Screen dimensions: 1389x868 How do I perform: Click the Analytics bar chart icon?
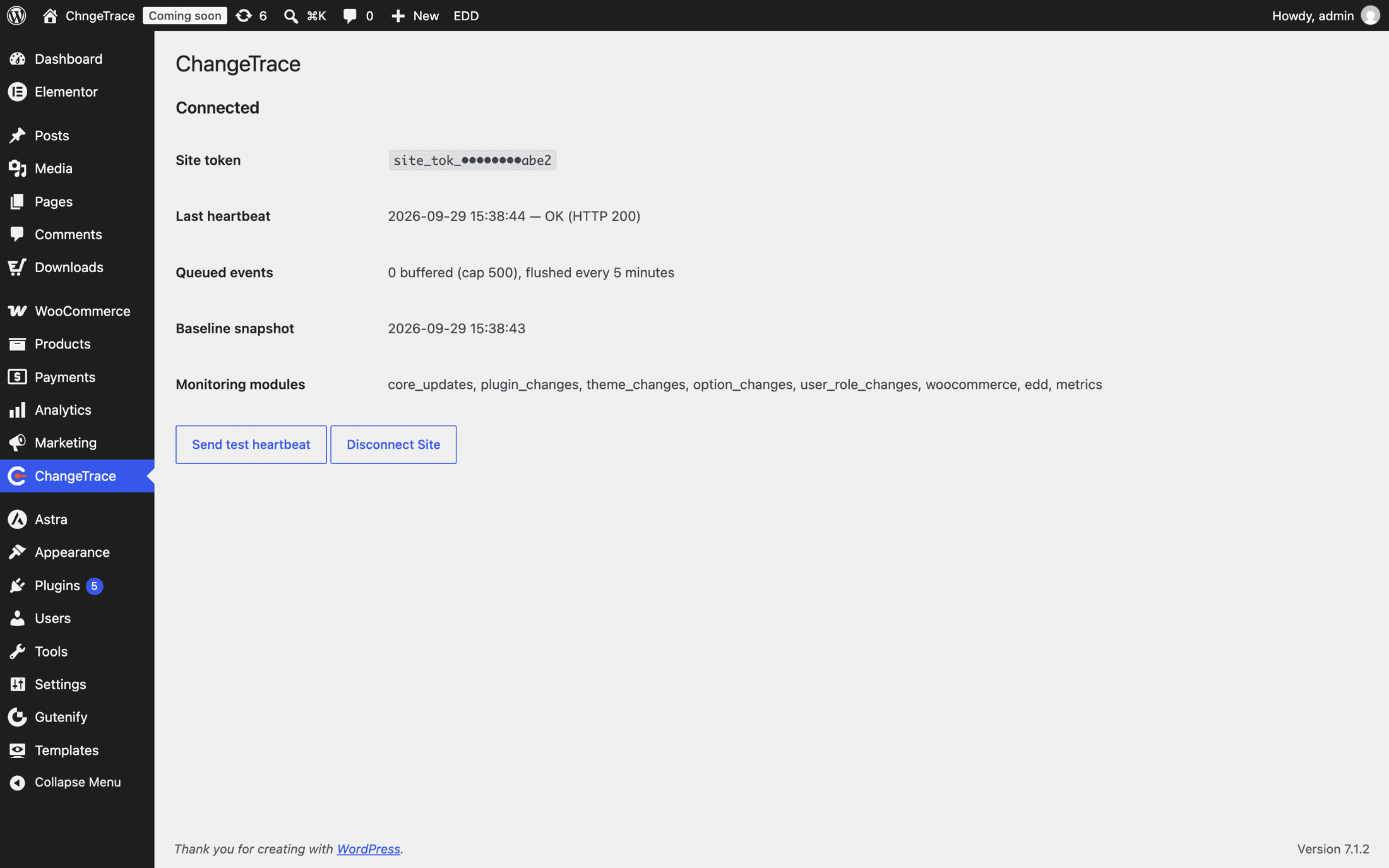tap(18, 410)
